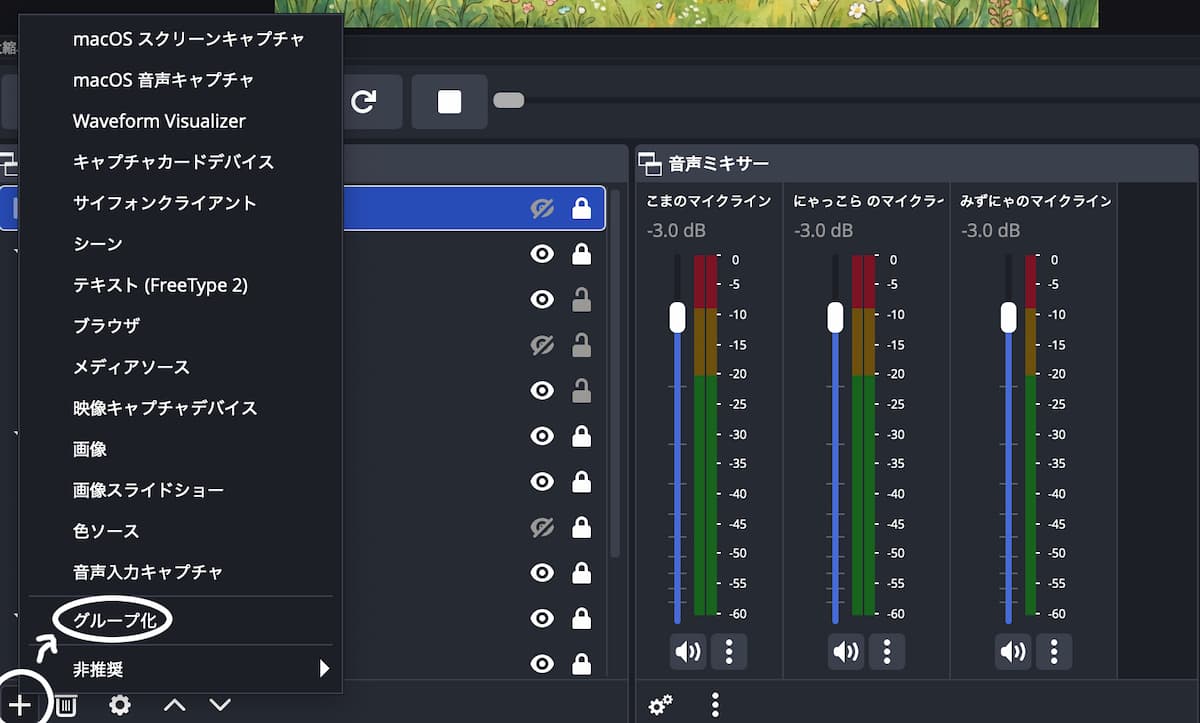This screenshot has height=723, width=1200.
Task: Open the mixer's bottom three-dot options menu
Action: point(716,704)
